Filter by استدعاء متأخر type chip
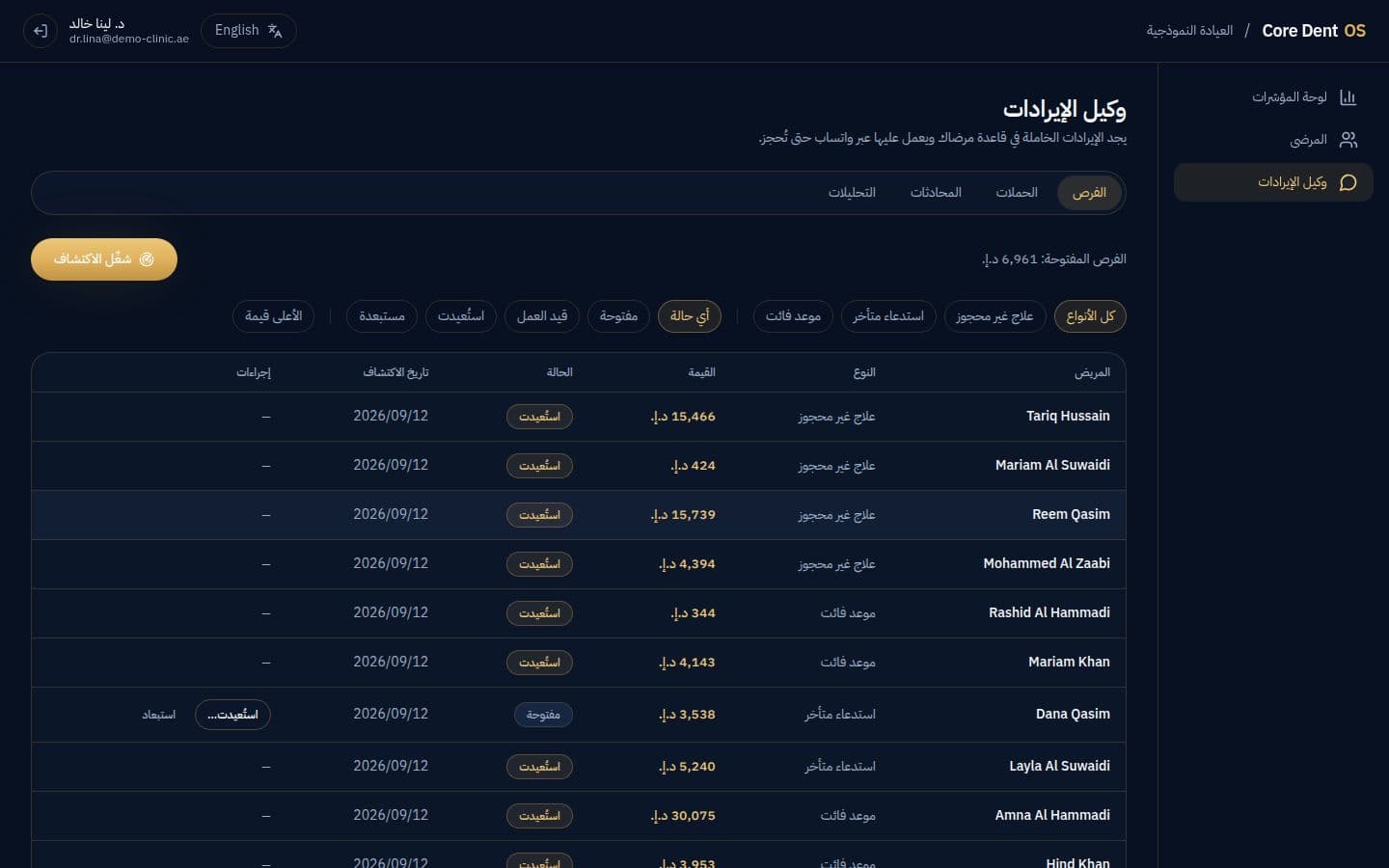The image size is (1389, 868). [x=888, y=316]
